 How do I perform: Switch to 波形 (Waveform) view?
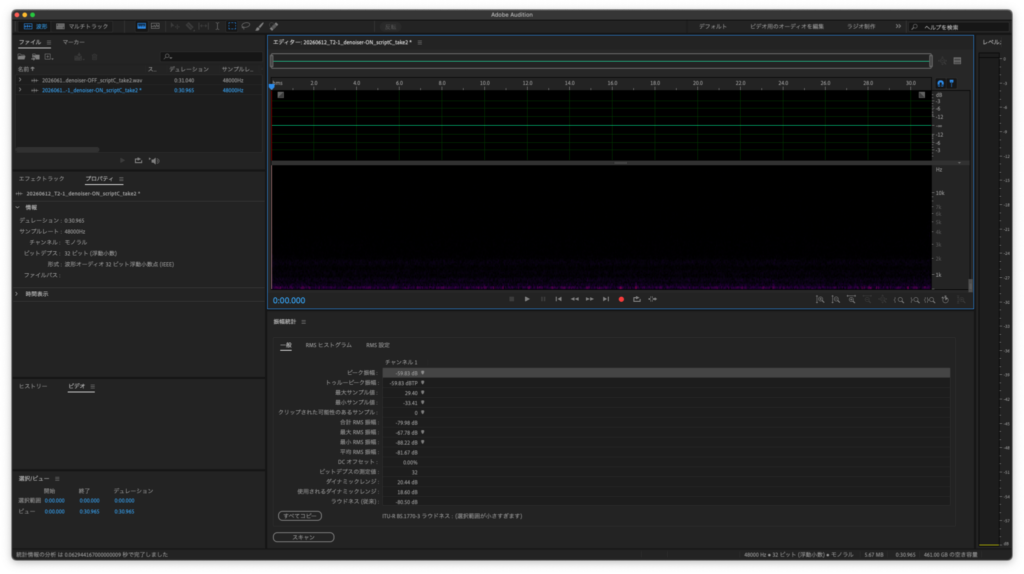click(x=35, y=26)
